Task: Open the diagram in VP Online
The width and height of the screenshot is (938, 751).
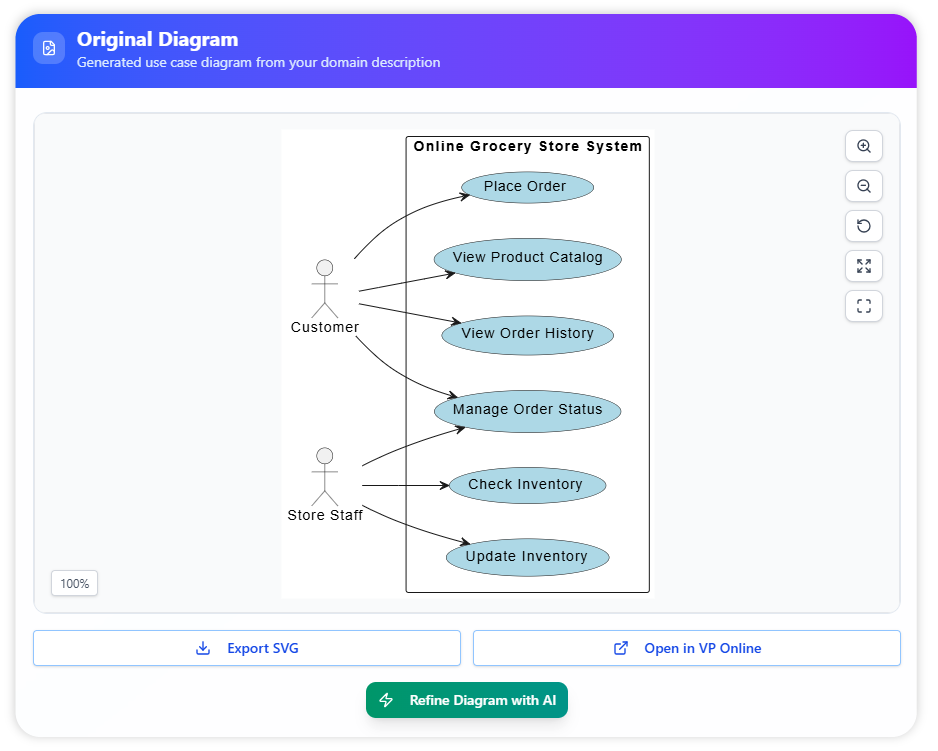Action: 687,648
